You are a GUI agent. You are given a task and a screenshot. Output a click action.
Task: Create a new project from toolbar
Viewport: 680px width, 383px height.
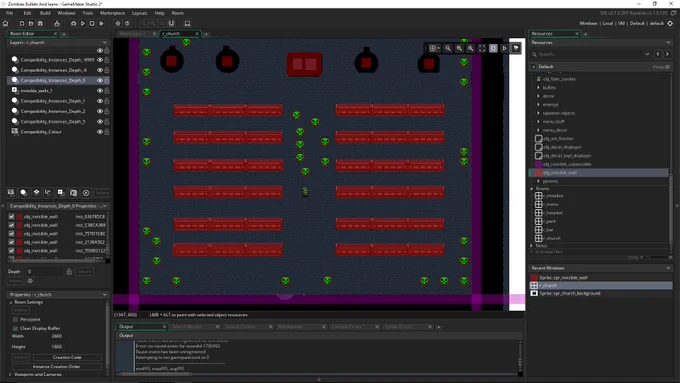[x=22, y=23]
